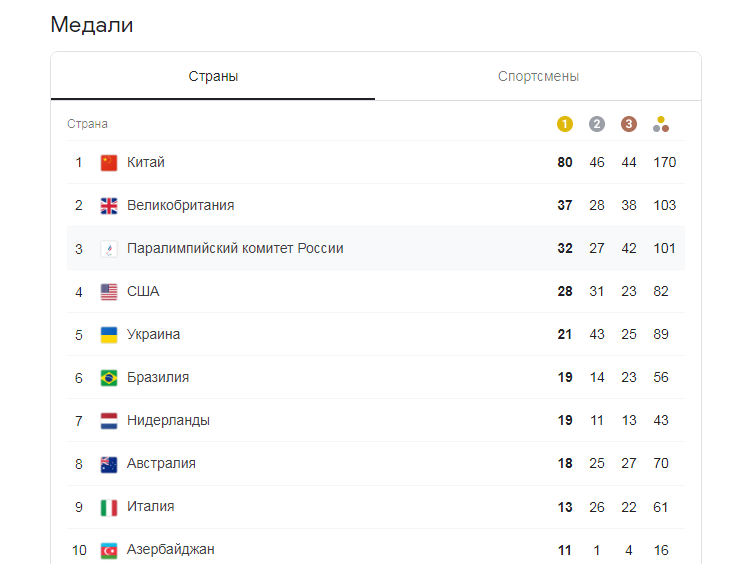
Task: Click the USA flag icon
Action: (109, 292)
